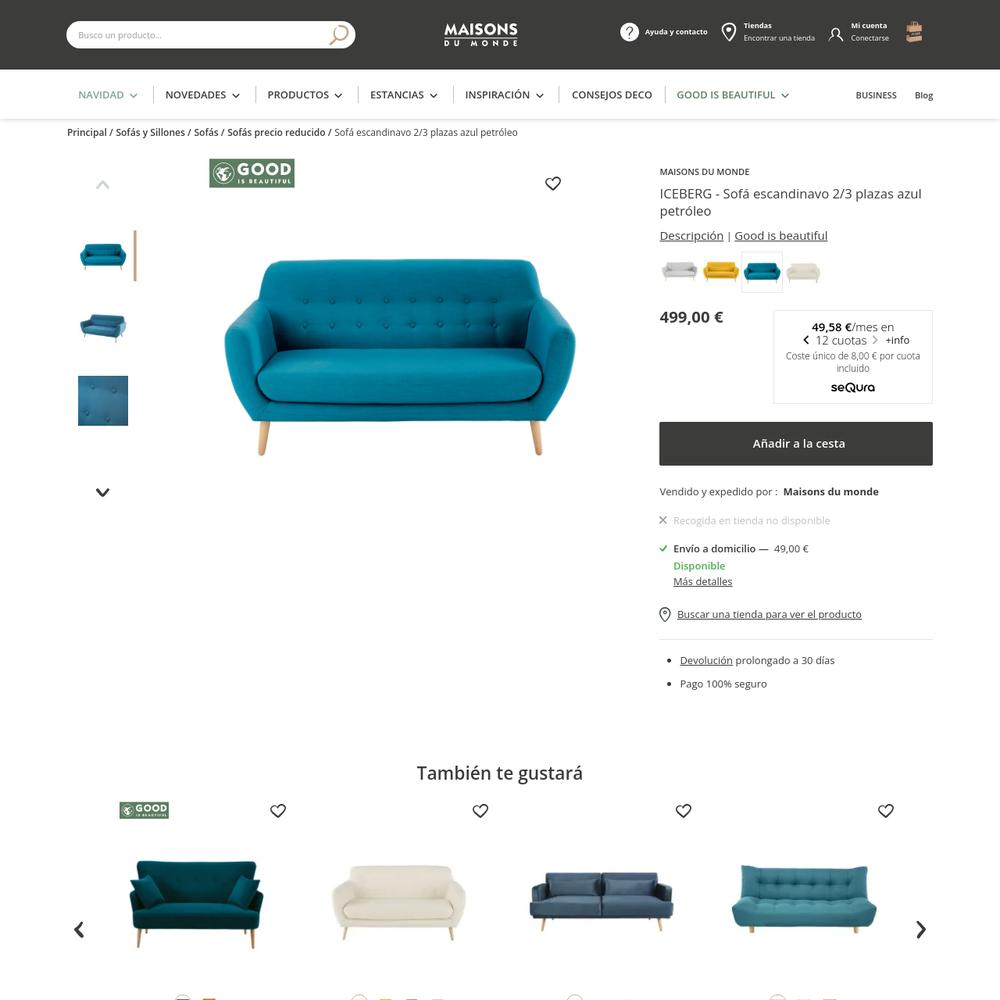Click the Maisons du Monde logo
Viewport: 1000px width, 1000px height.
481,34
